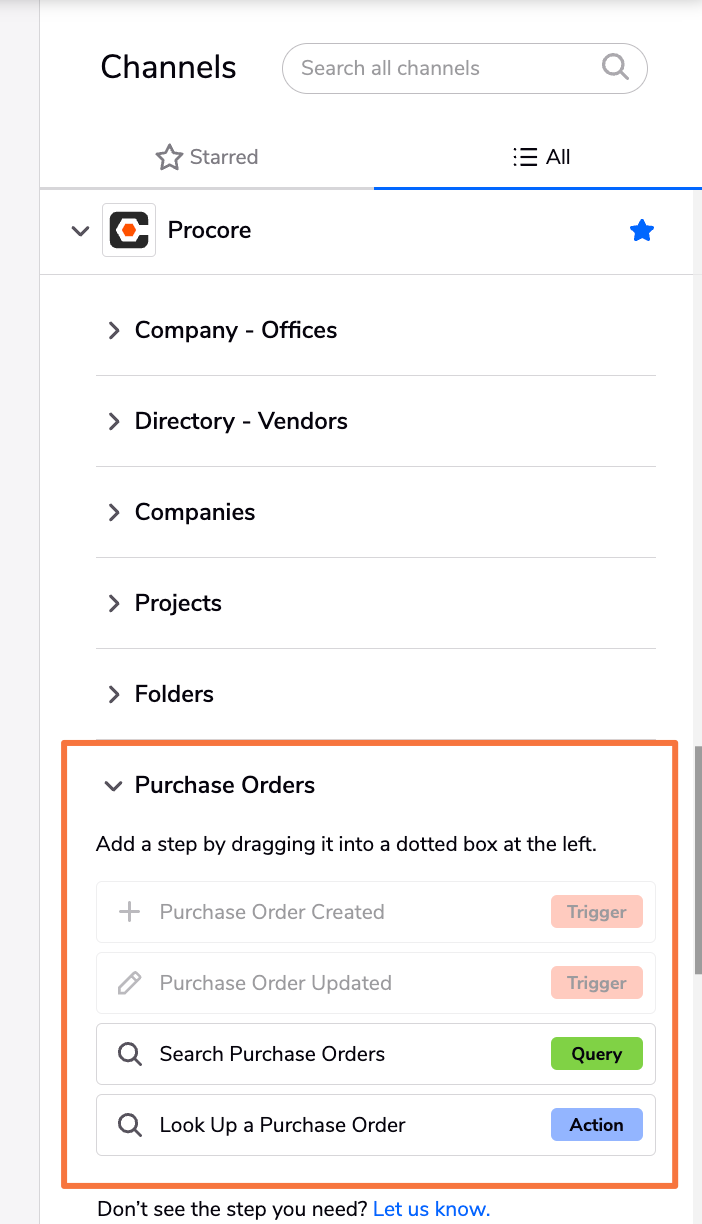The height and width of the screenshot is (1224, 702).
Task: Click the magnifier icon beside Search Purchase Orders
Action: click(129, 1054)
